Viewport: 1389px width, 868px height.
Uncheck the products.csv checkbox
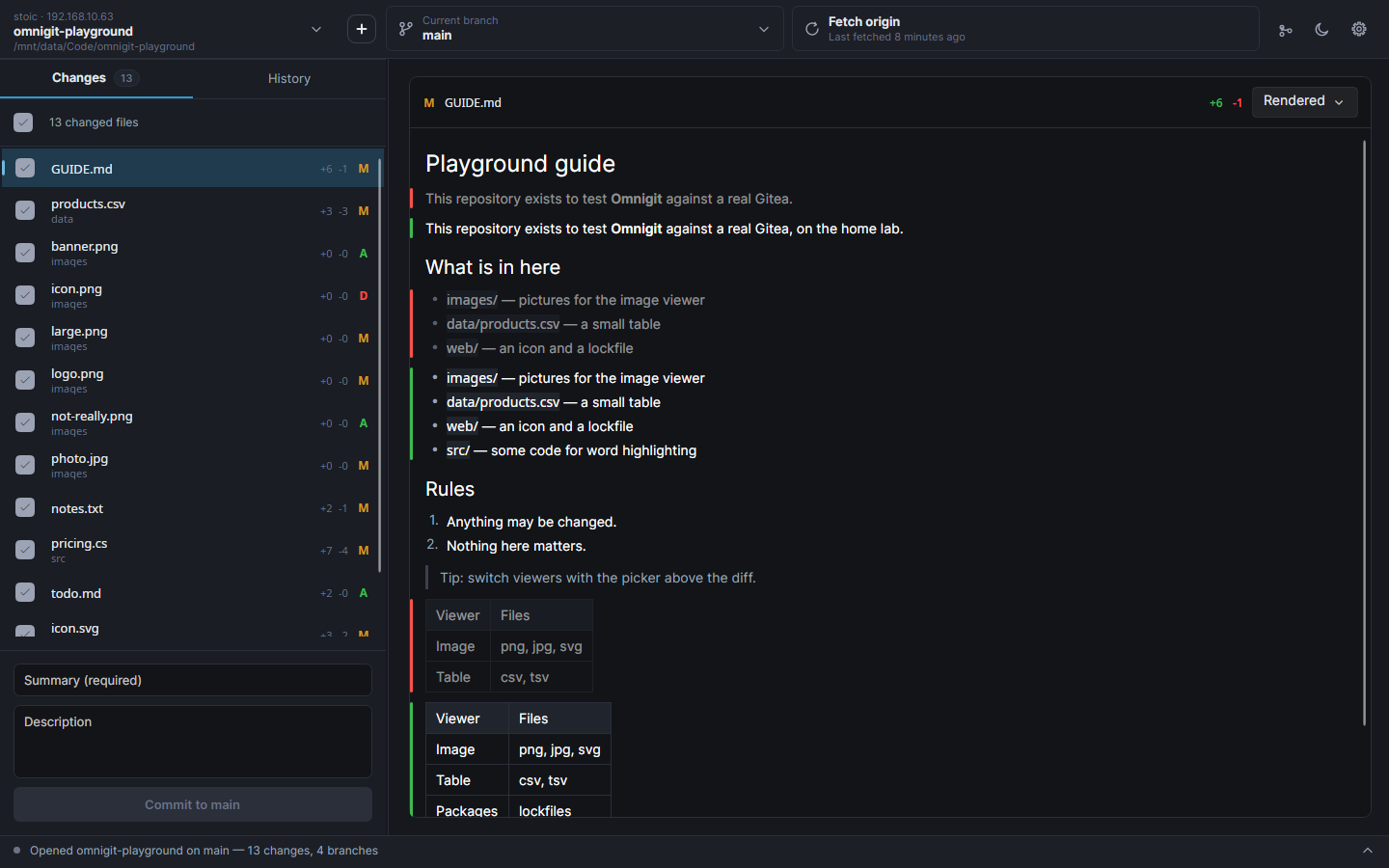pyautogui.click(x=25, y=210)
